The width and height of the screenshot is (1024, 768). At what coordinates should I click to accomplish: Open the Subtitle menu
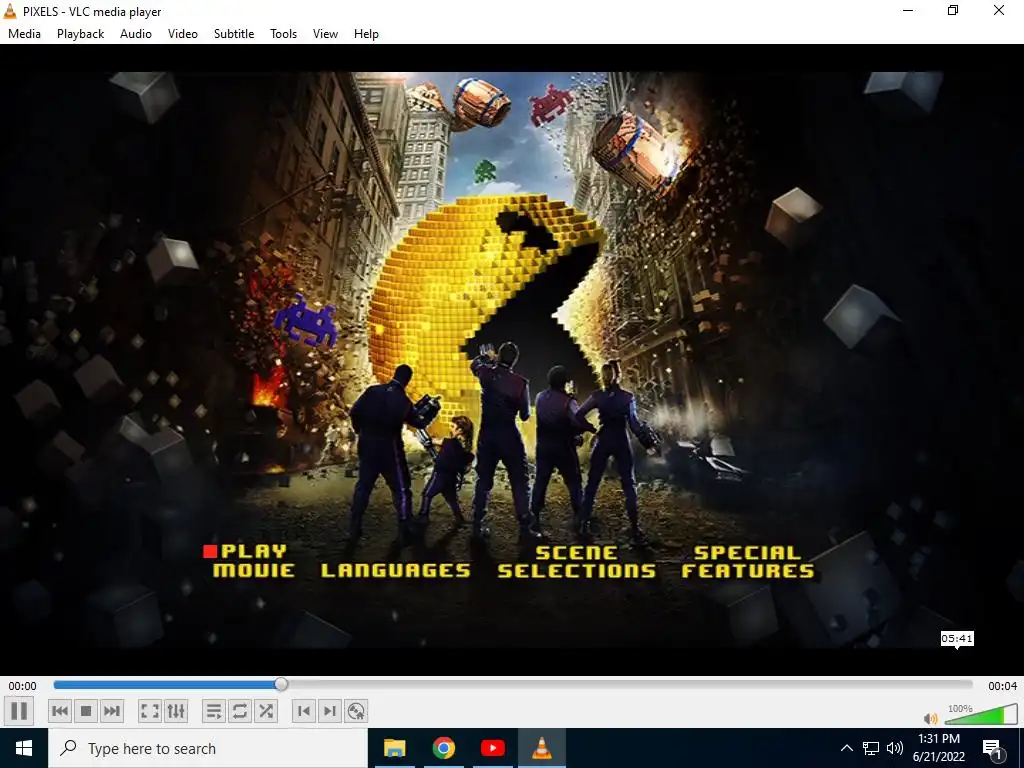coord(234,34)
